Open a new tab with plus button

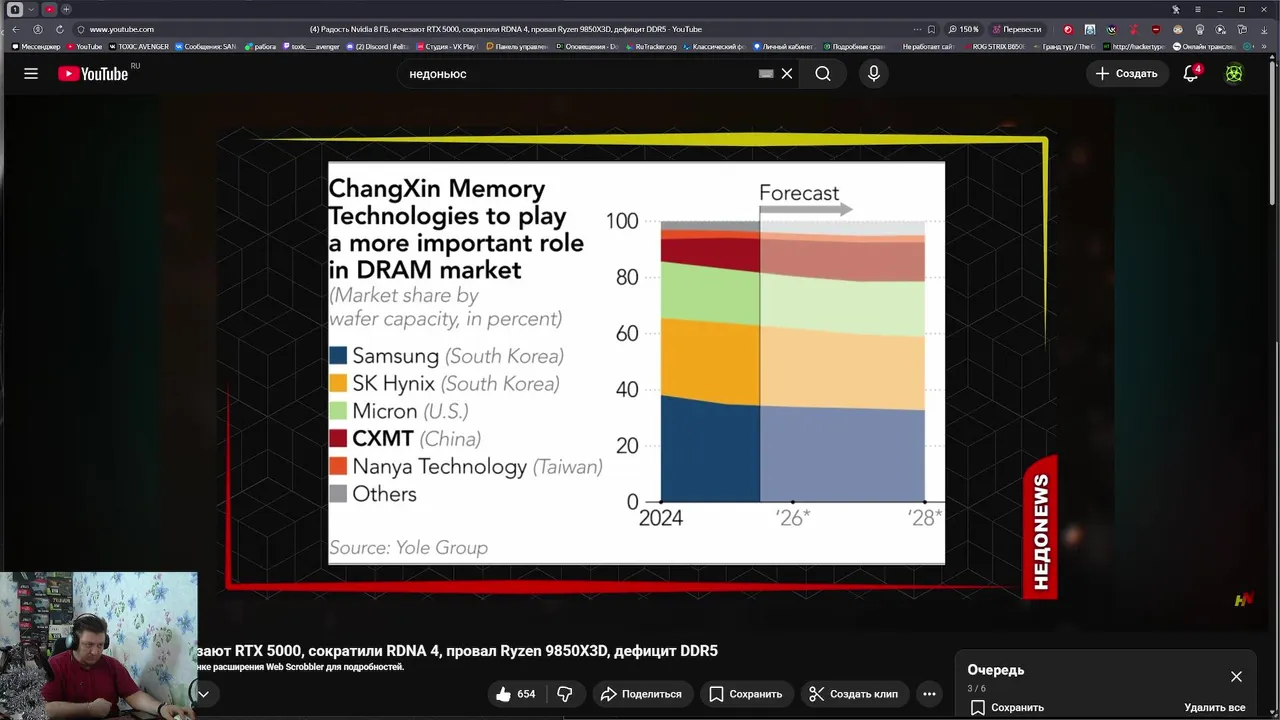66,9
